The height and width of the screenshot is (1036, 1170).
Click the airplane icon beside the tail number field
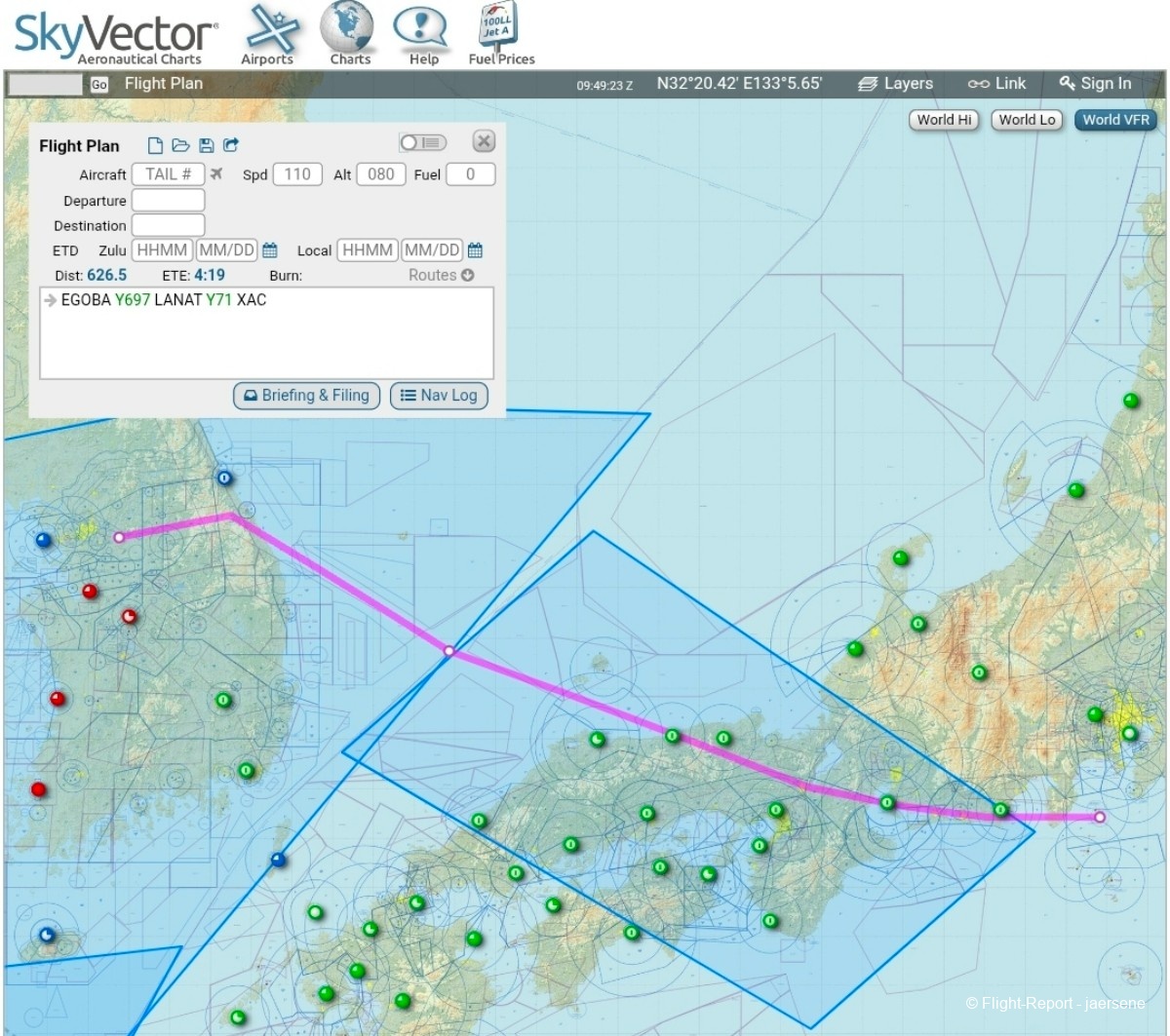216,174
